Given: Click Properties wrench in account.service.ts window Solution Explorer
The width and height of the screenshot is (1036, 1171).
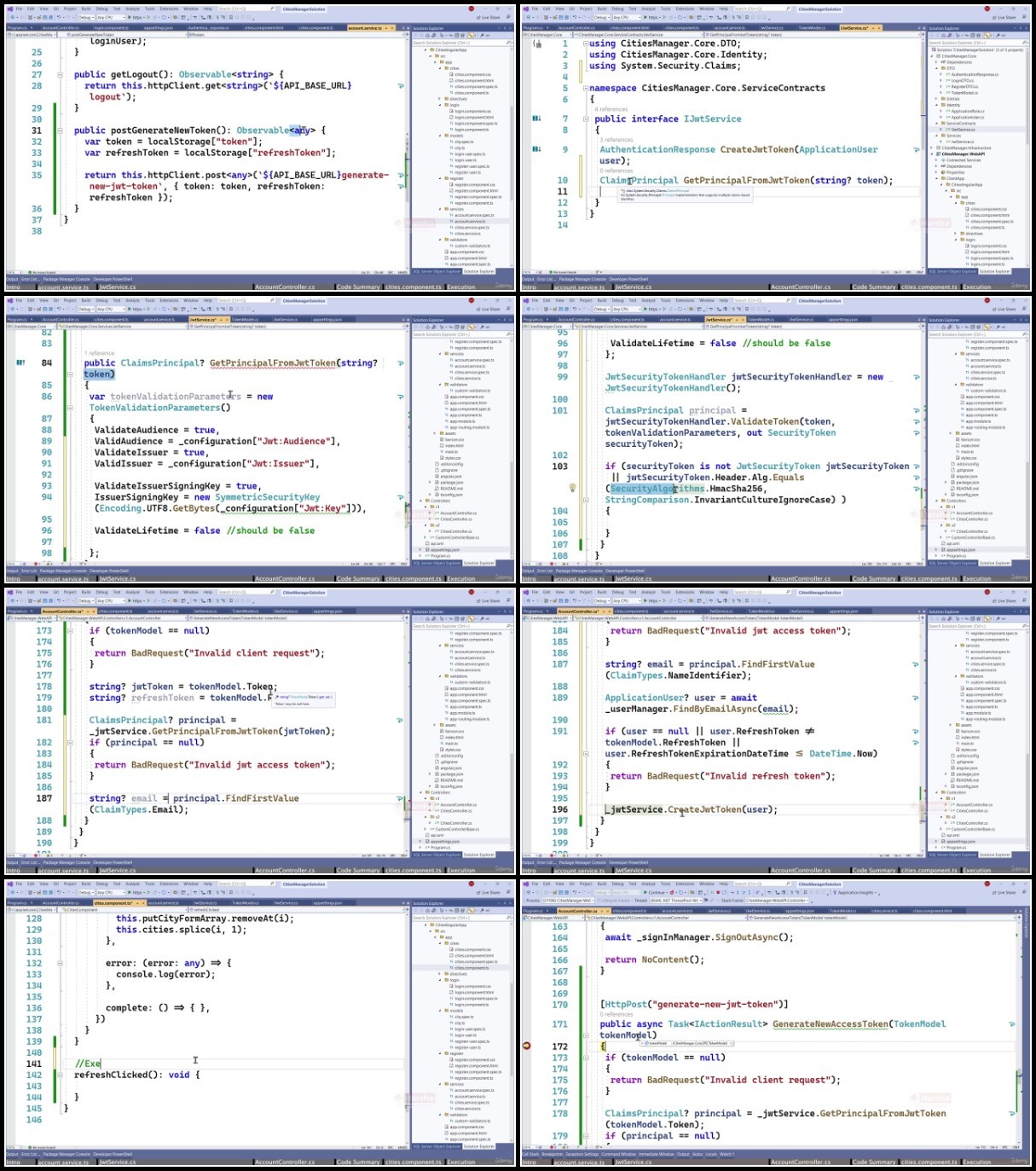Looking at the screenshot, I should click(x=482, y=35).
